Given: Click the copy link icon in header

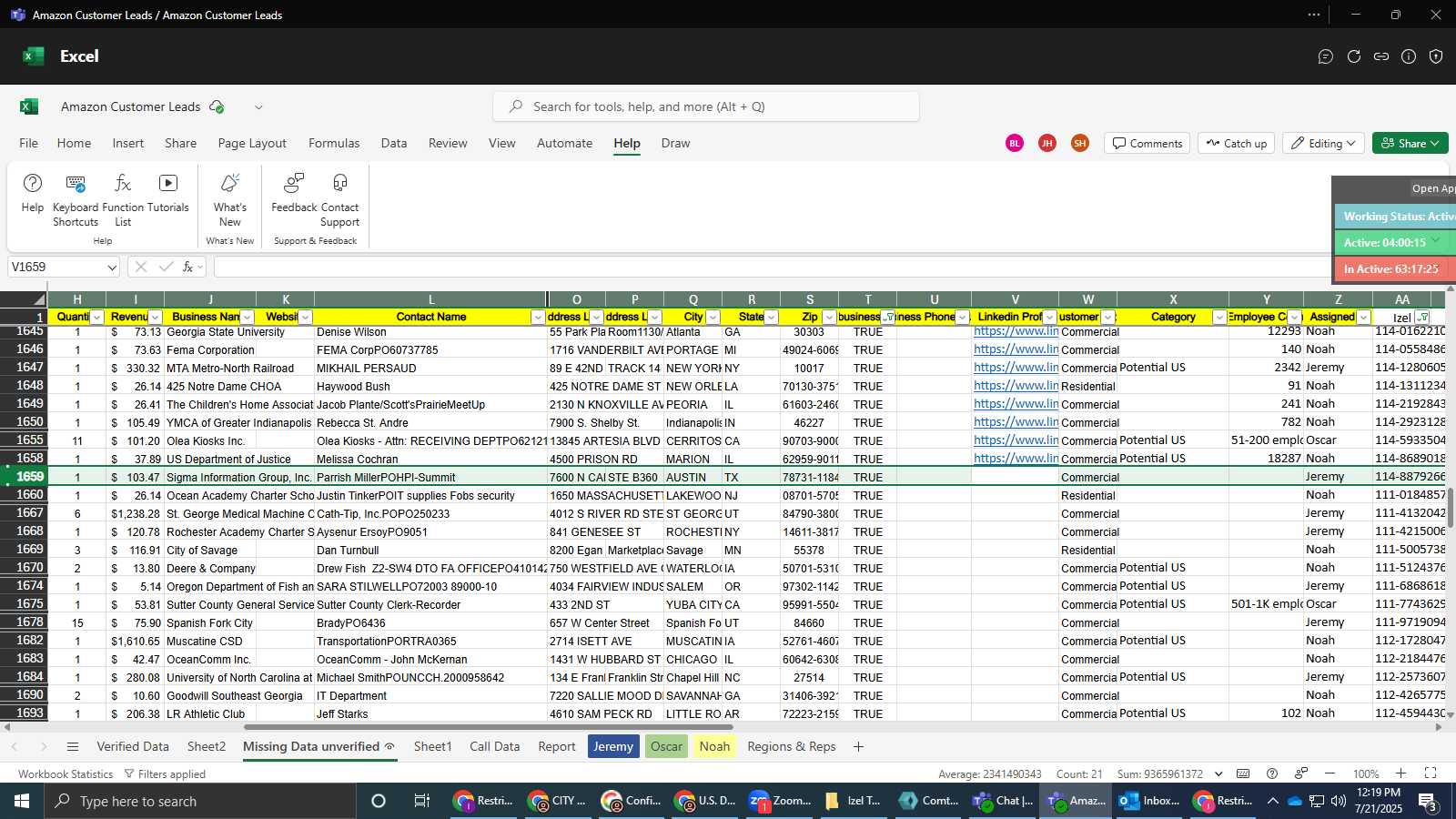Looking at the screenshot, I should (1381, 56).
